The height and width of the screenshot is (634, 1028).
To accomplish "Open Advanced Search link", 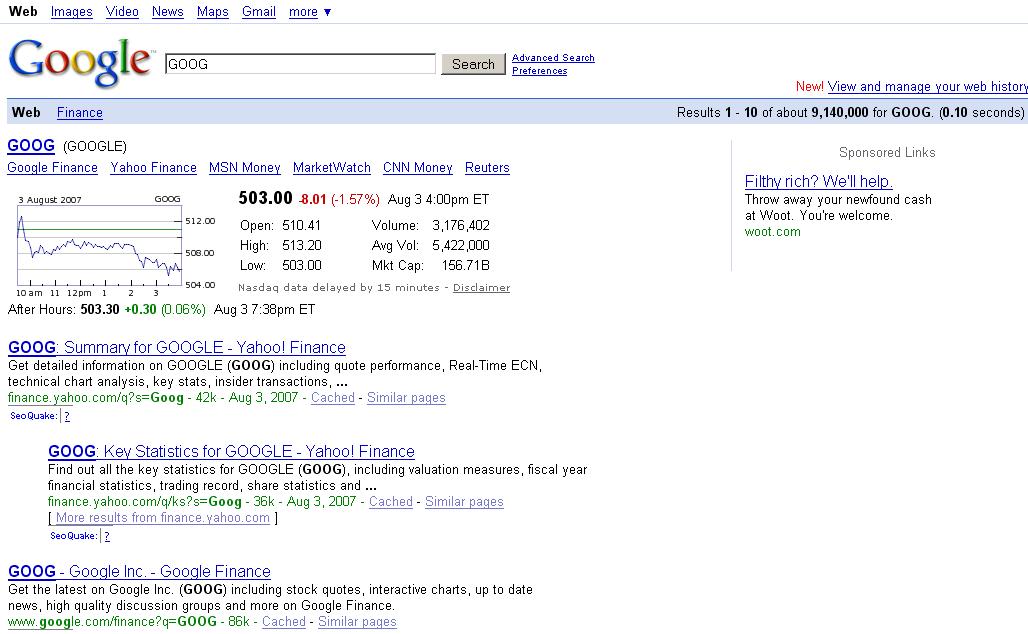I will coord(553,58).
